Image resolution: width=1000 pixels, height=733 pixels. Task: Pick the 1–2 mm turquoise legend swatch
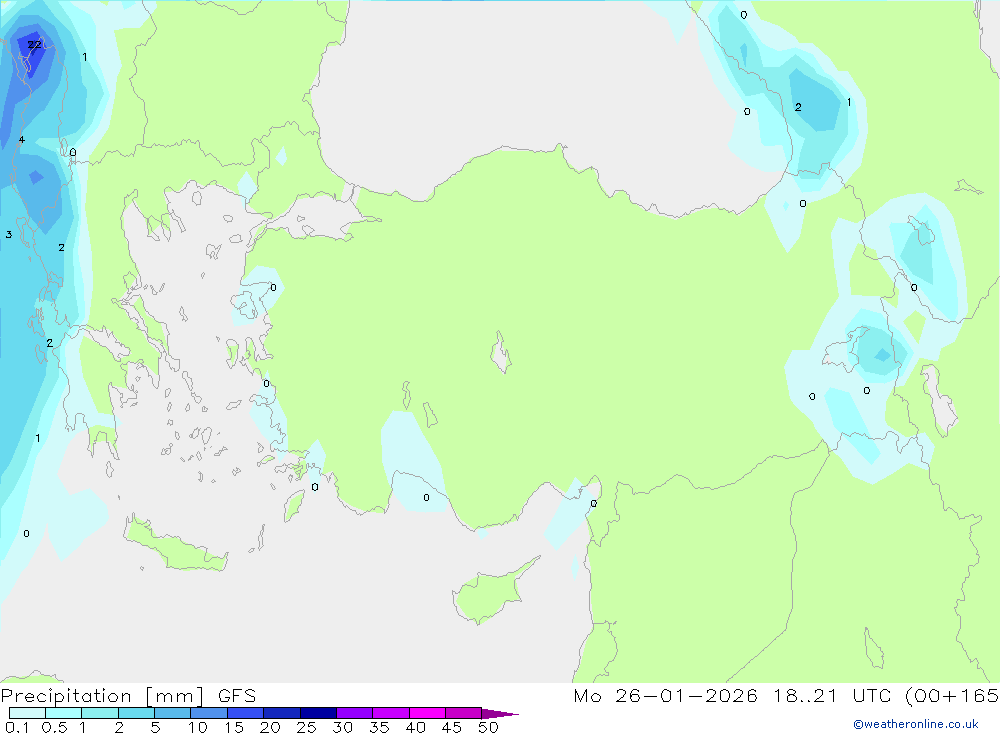pyautogui.click(x=100, y=713)
